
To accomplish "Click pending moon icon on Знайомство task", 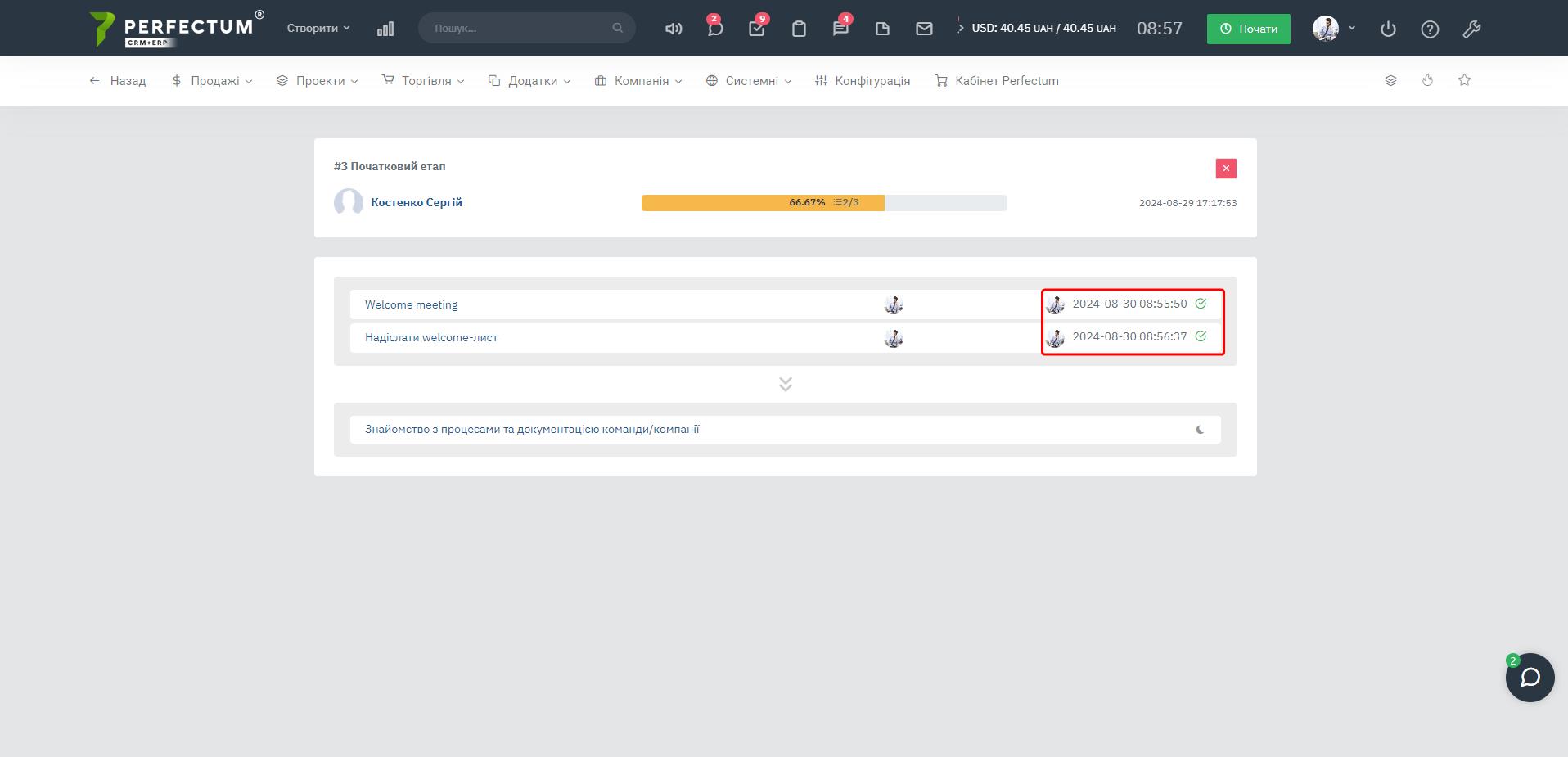I will [x=1201, y=430].
